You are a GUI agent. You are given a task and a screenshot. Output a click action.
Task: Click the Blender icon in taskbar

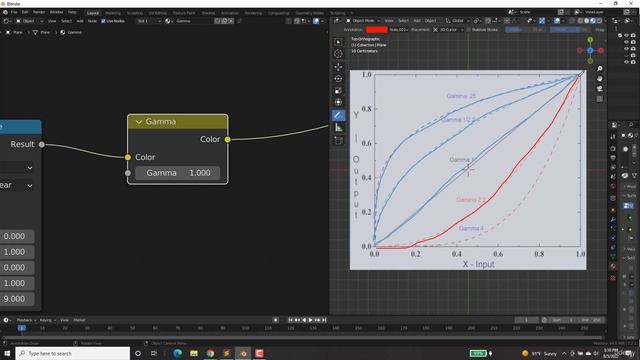[x=243, y=353]
